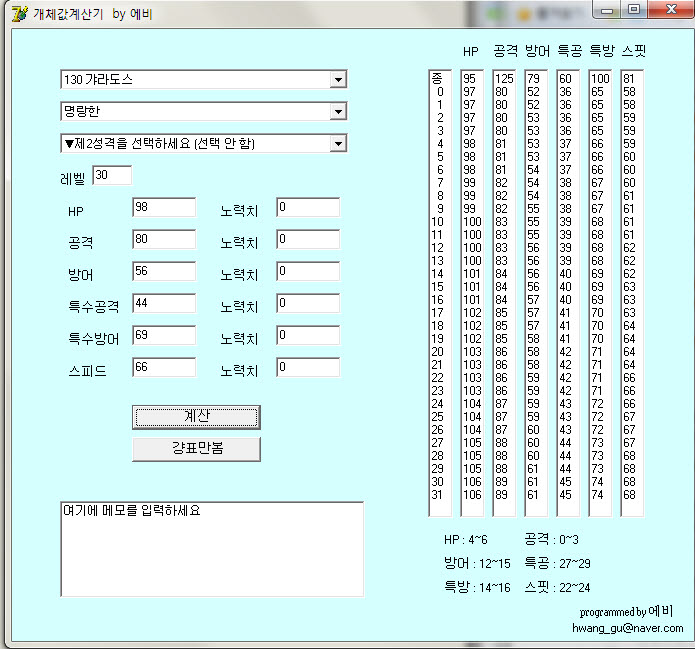Click the 스핏 column list in the table
This screenshot has width=695, height=649.
(x=632, y=293)
